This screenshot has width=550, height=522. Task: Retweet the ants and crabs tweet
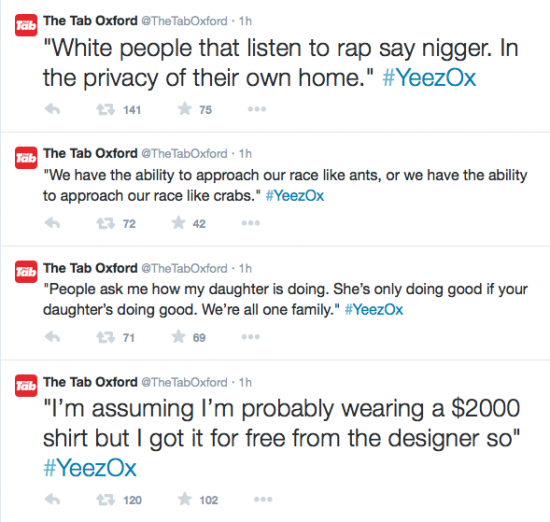point(106,223)
